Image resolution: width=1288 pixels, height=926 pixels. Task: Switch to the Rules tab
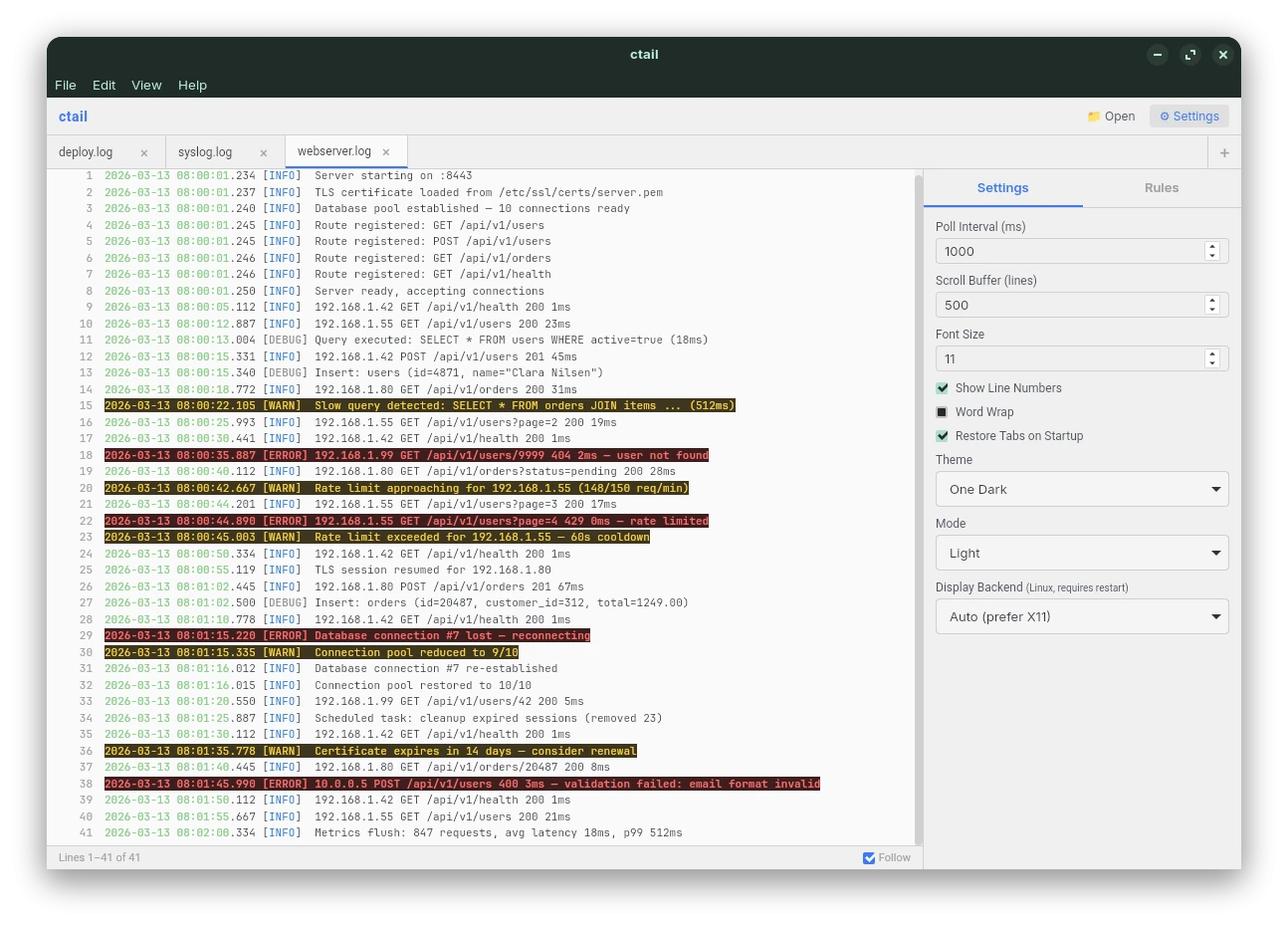(1162, 188)
